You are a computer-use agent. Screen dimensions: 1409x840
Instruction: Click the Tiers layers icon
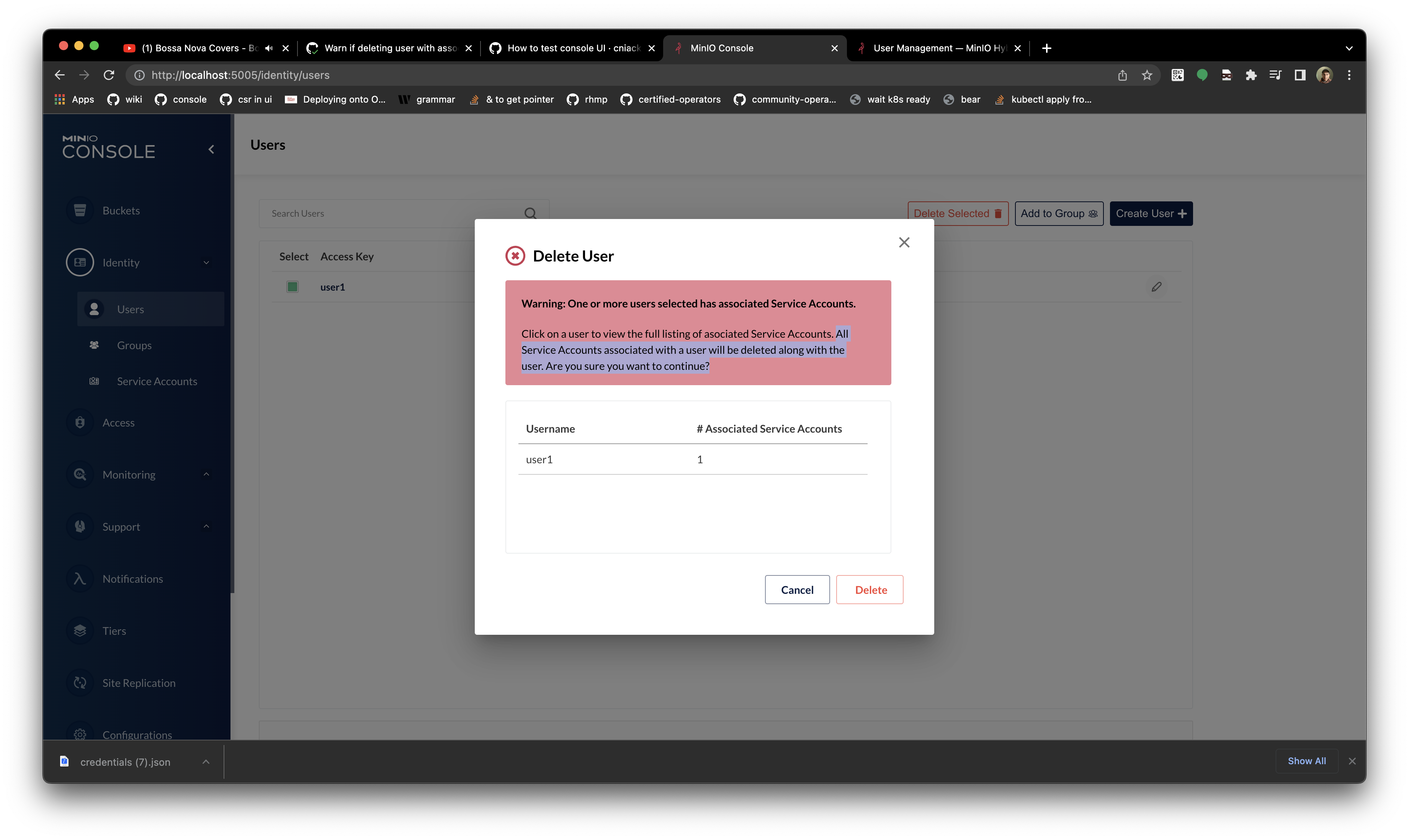click(80, 631)
